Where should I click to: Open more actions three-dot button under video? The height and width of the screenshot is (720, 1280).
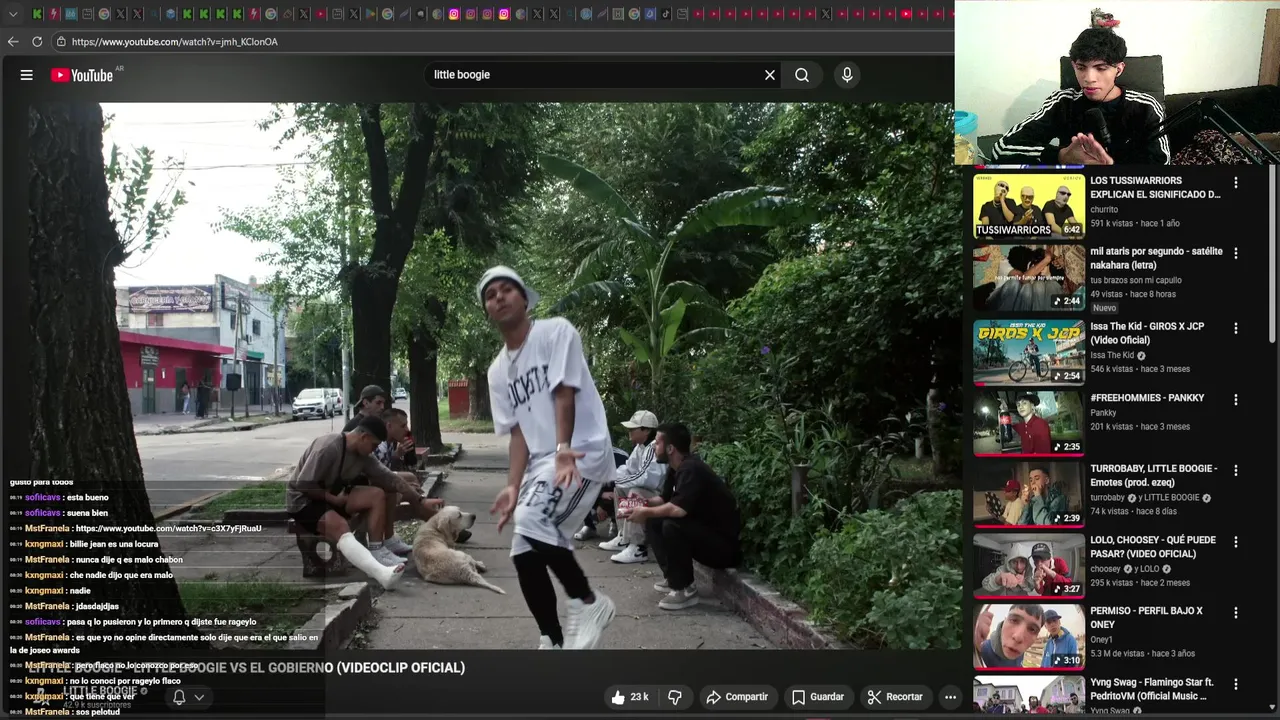point(951,697)
